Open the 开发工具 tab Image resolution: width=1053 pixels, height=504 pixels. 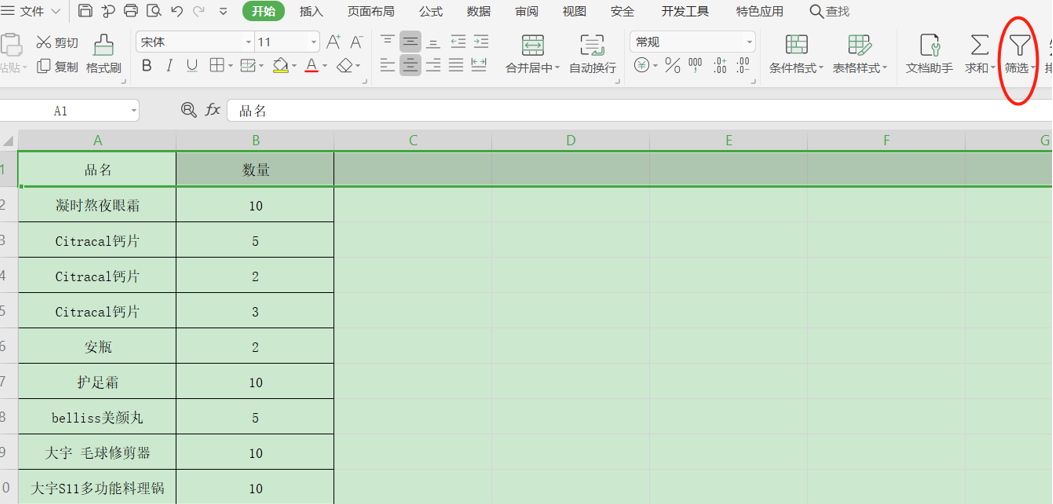pyautogui.click(x=685, y=11)
